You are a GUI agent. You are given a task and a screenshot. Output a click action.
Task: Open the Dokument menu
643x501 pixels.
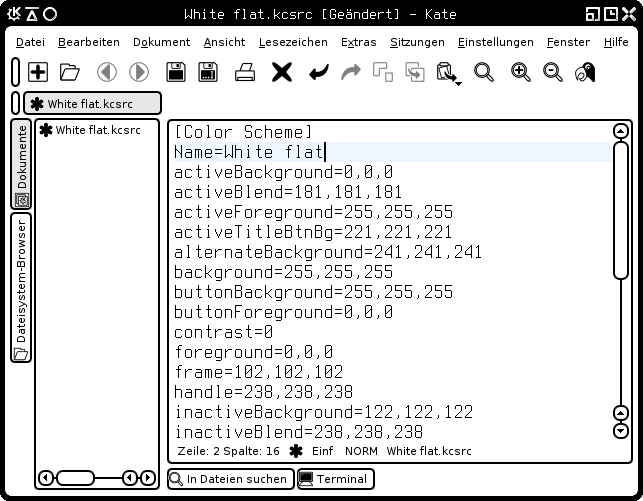(x=162, y=42)
